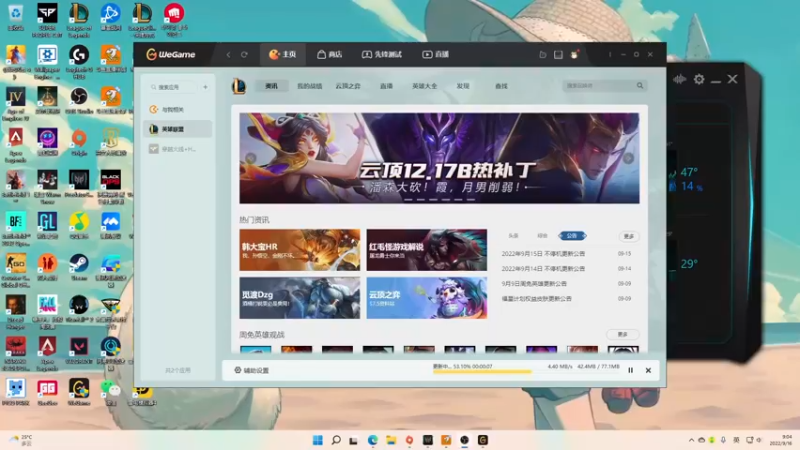Open File Explorer from the taskbar
This screenshot has width=800, height=450.
tap(391, 440)
